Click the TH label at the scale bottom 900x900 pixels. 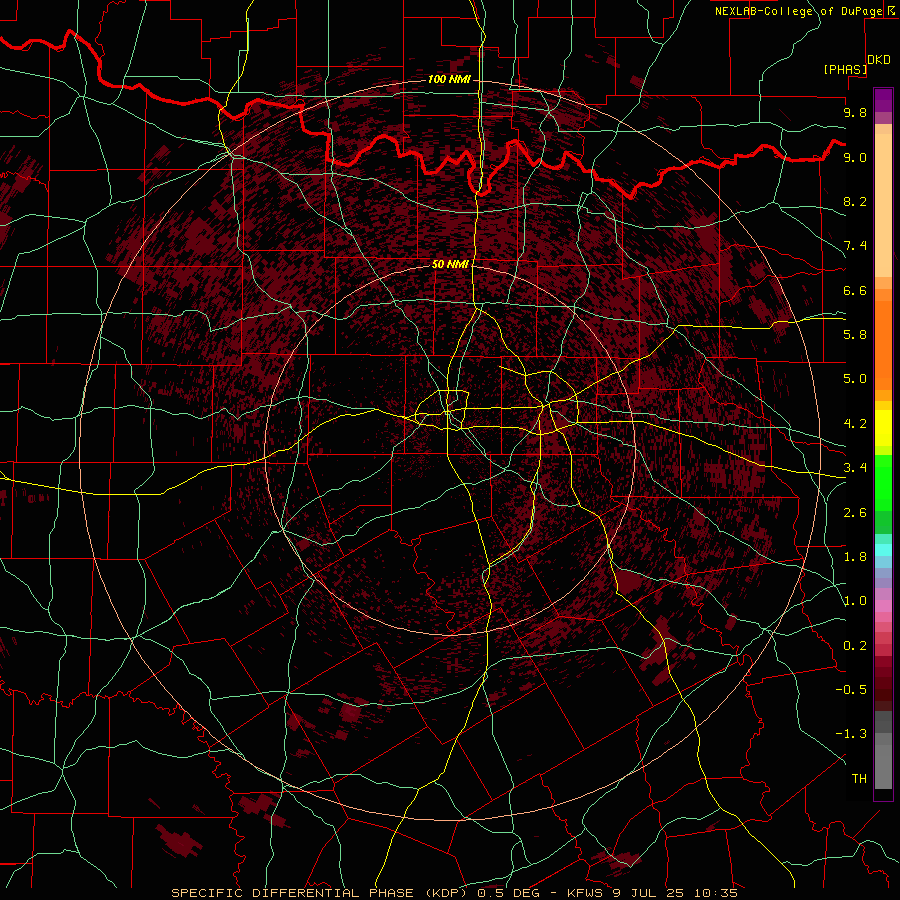[859, 779]
